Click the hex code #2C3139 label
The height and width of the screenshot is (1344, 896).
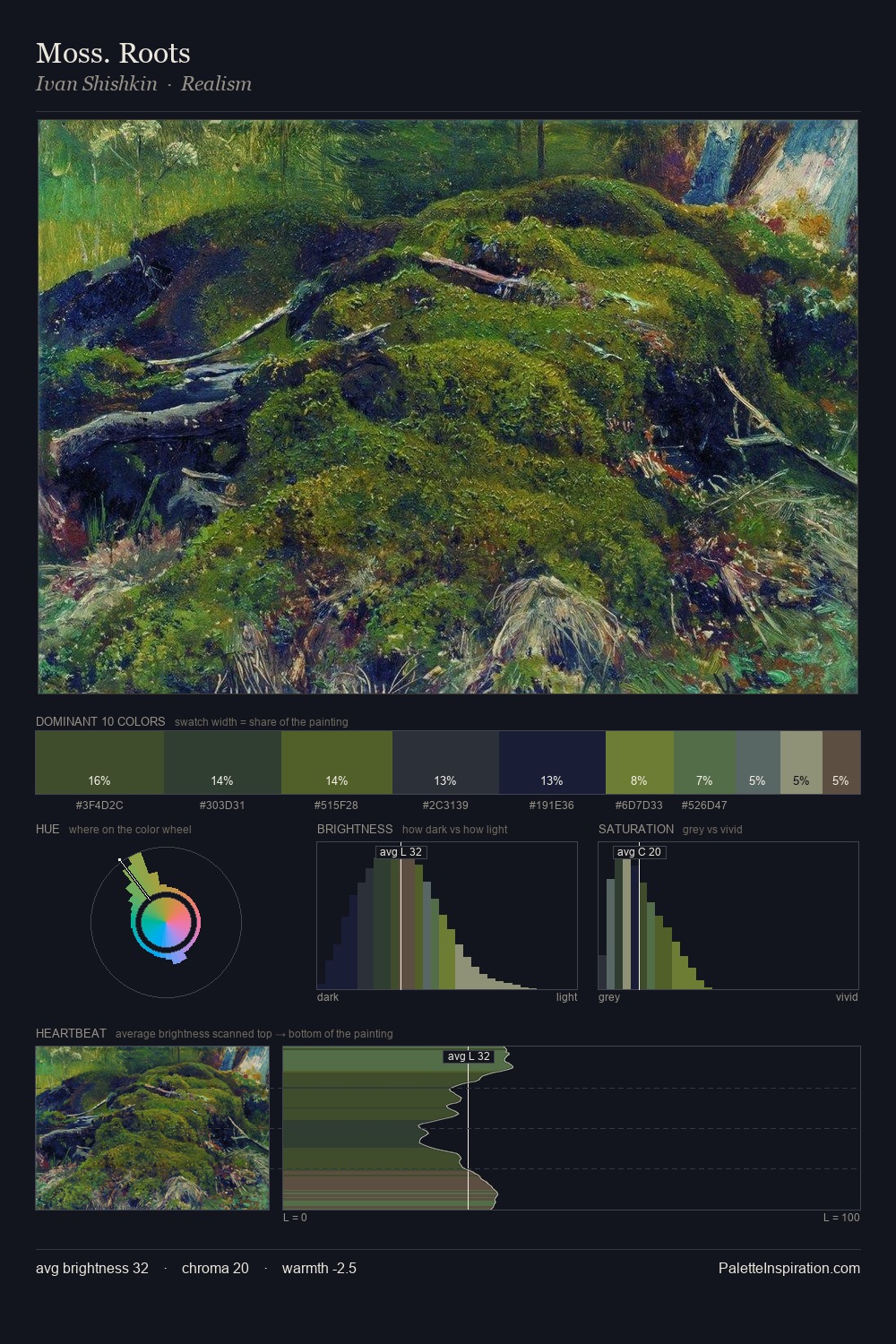[445, 806]
